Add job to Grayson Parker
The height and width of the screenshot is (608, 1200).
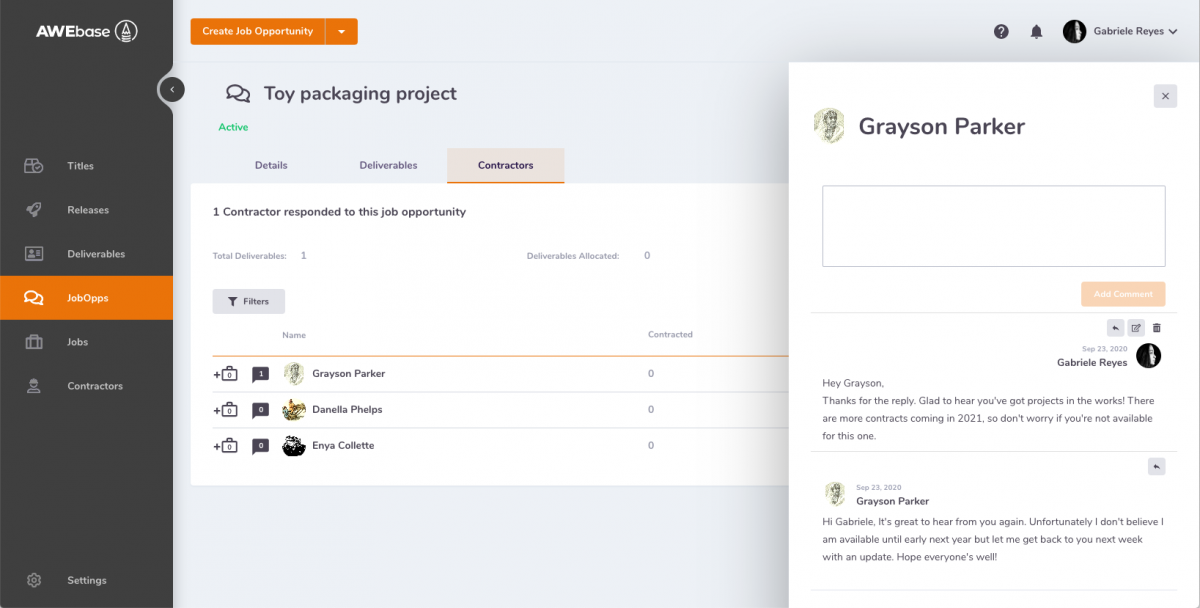(x=225, y=374)
